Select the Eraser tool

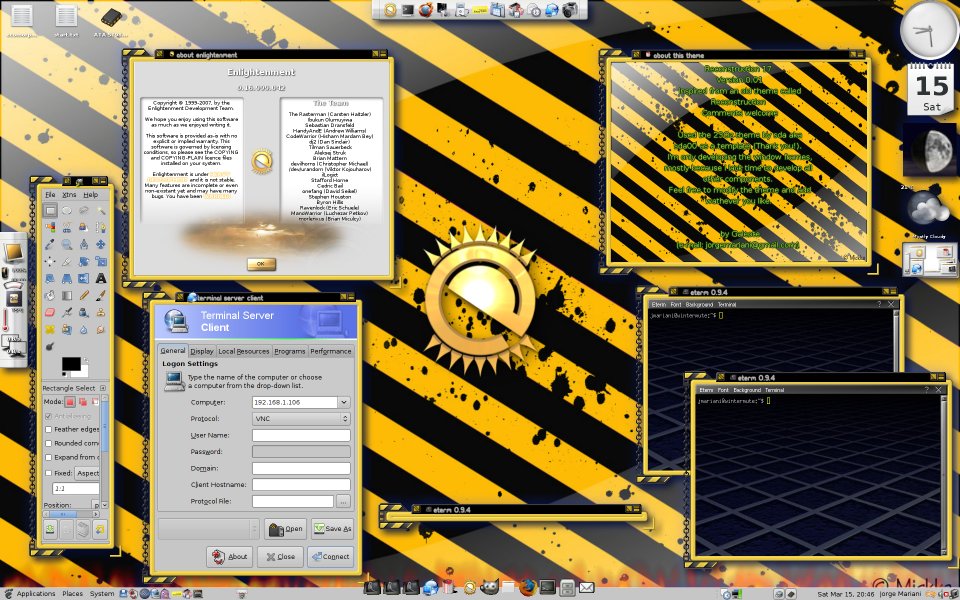click(50, 312)
